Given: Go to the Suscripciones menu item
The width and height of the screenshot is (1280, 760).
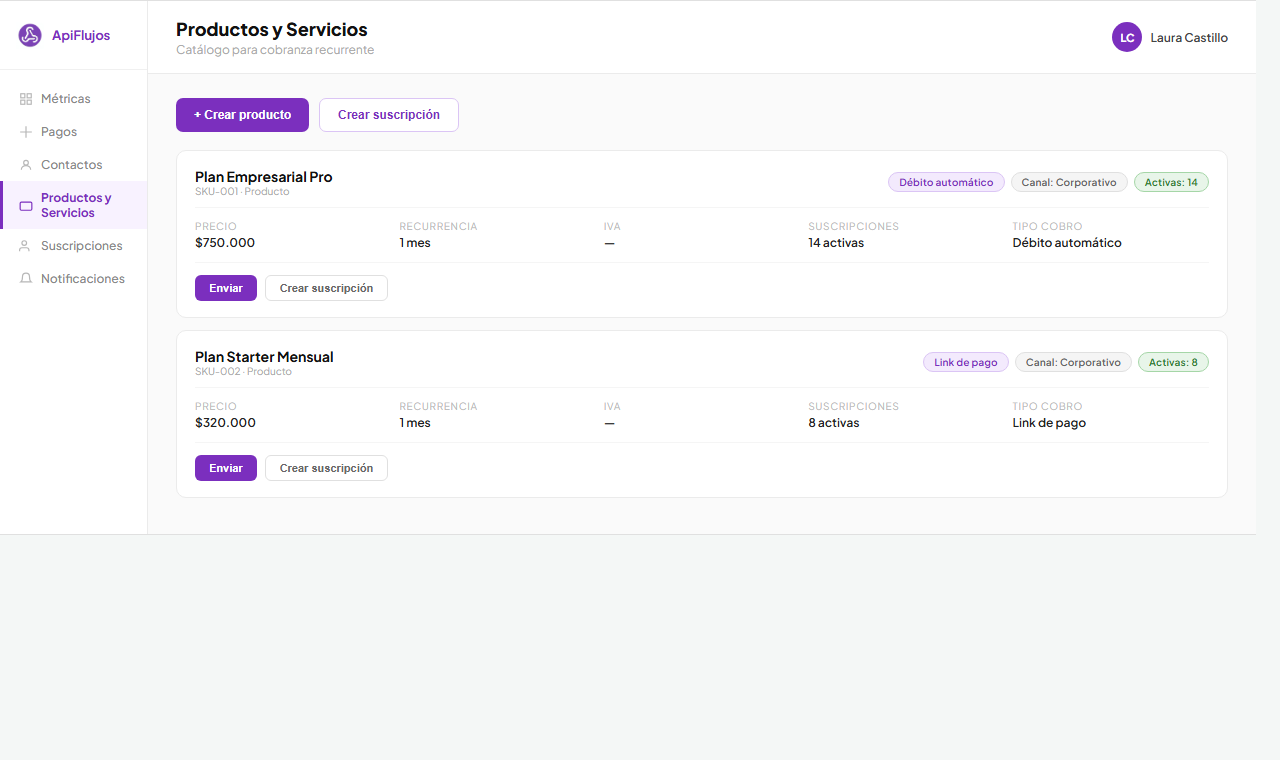Looking at the screenshot, I should (82, 246).
